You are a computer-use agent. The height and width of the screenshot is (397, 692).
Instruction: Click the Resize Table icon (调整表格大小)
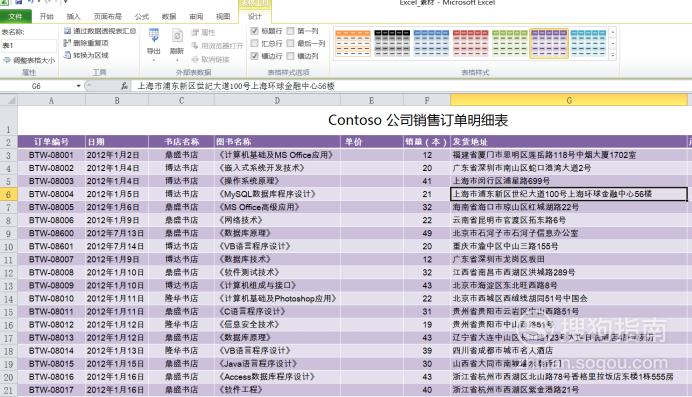(x=7, y=60)
